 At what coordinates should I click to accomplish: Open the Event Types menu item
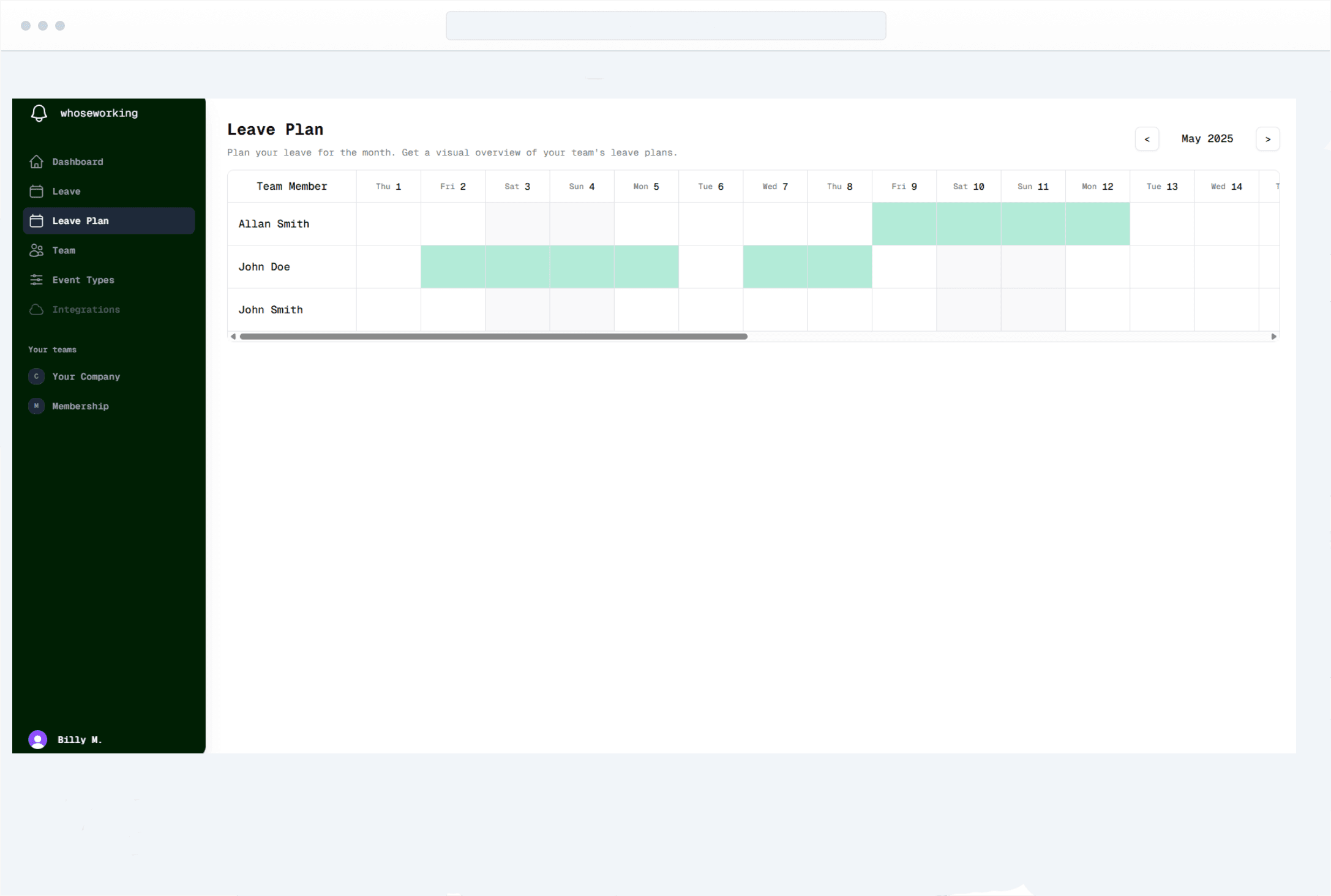83,280
